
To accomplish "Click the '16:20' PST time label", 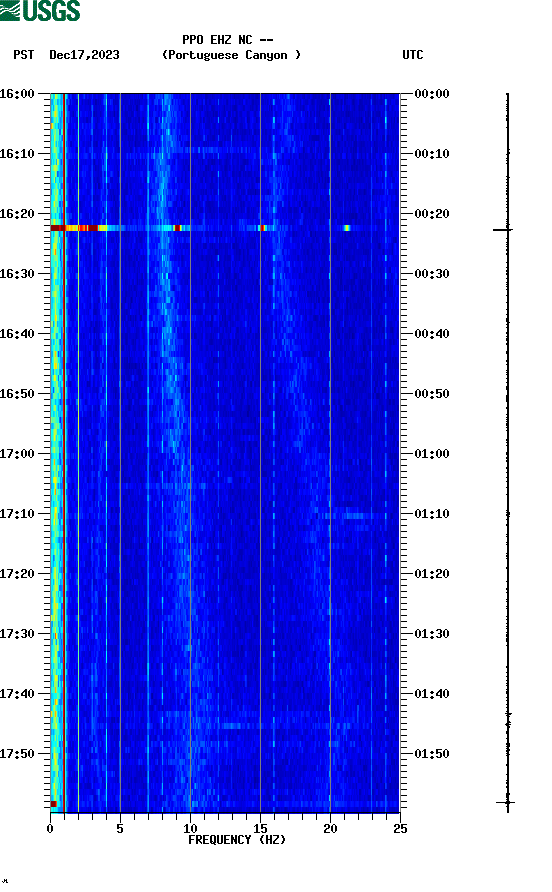I will pyautogui.click(x=17, y=214).
